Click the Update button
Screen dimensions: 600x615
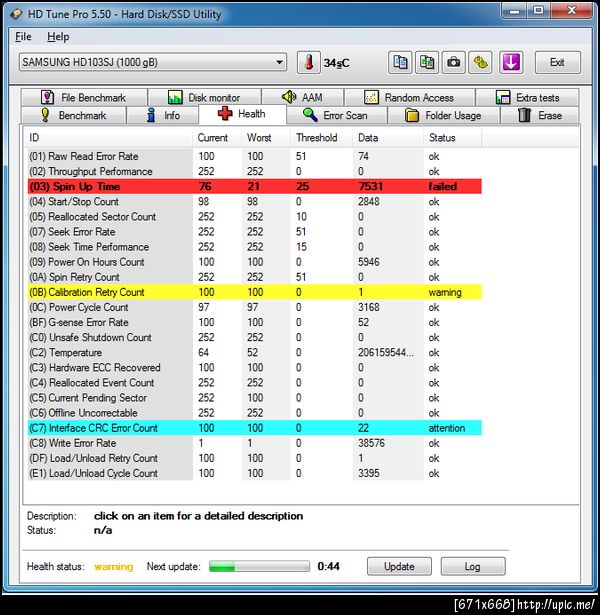click(x=399, y=566)
